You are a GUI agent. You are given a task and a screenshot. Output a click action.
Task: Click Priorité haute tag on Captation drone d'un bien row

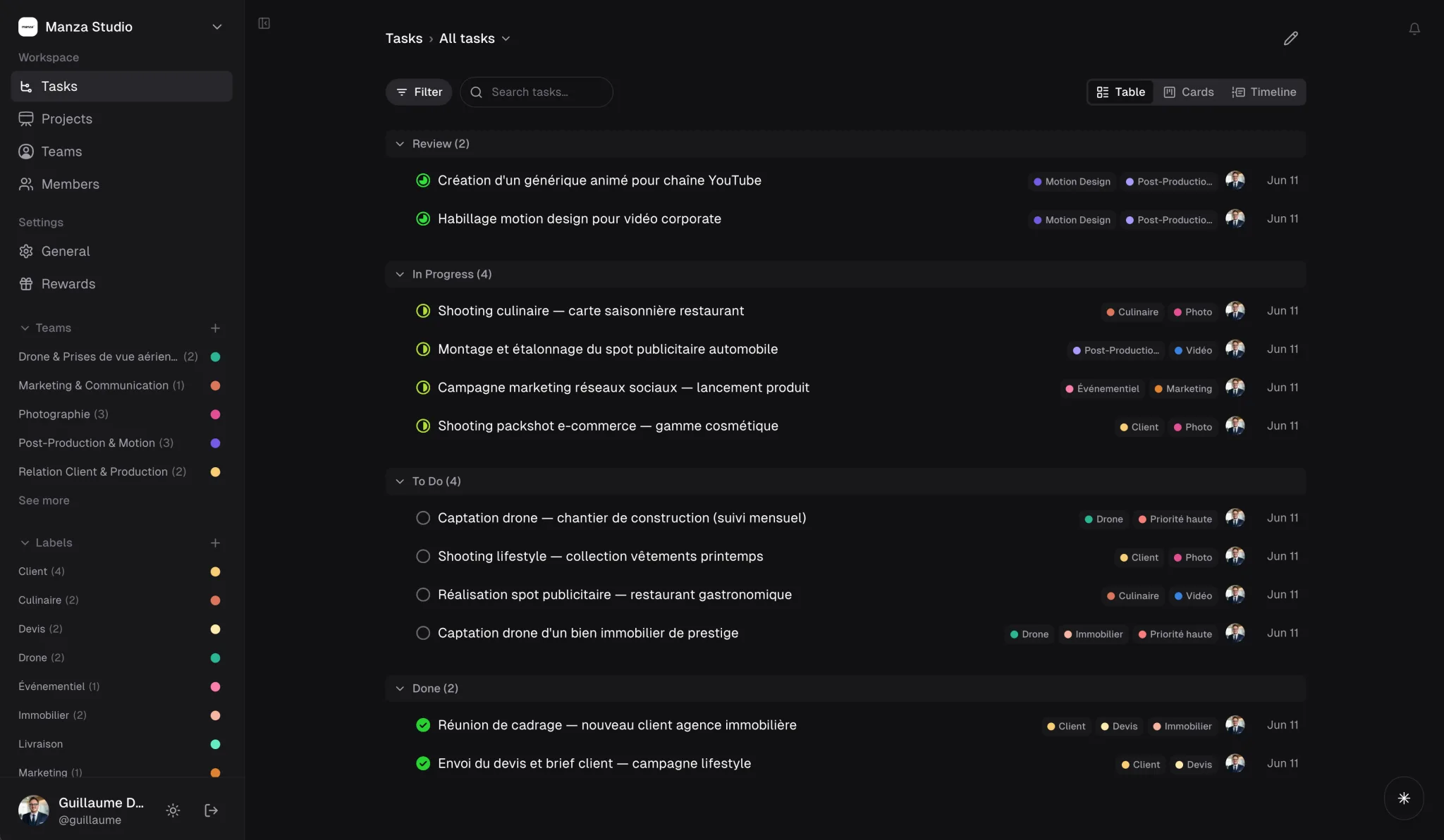(1175, 634)
